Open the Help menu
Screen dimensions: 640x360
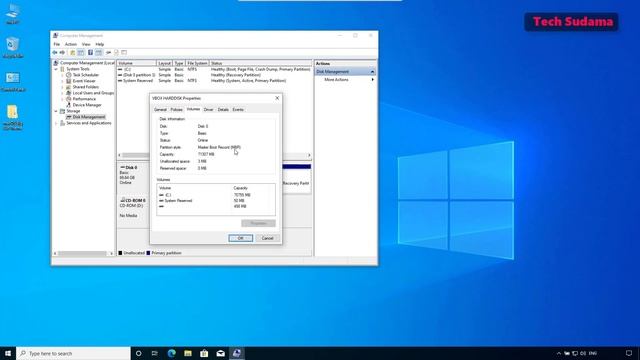pyautogui.click(x=100, y=44)
